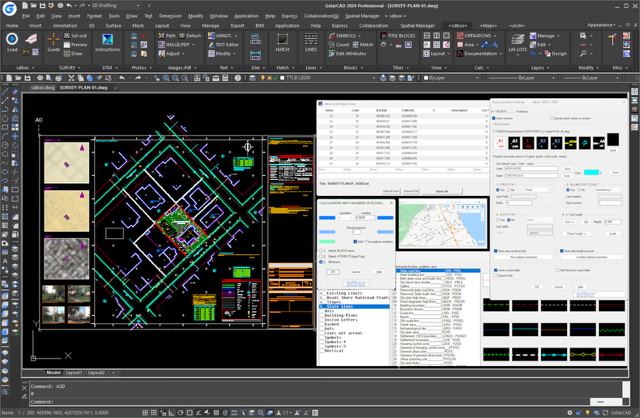This screenshot has height=418, width=640.
Task: Open DTM Instructions icon
Action: 107,40
